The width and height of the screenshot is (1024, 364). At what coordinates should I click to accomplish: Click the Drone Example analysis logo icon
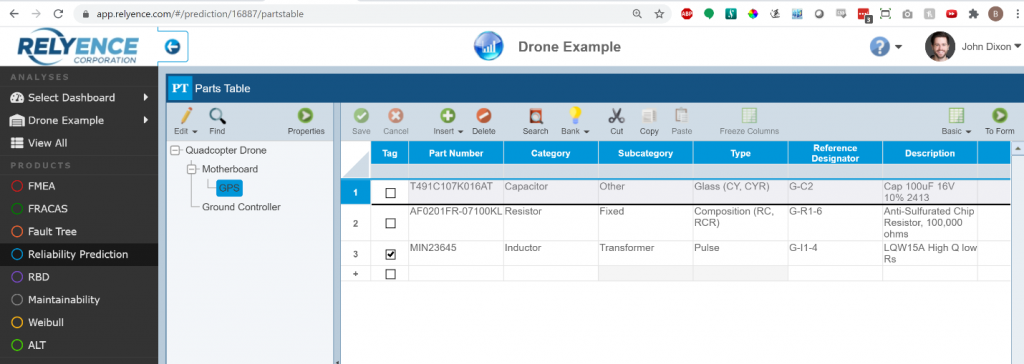[488, 46]
